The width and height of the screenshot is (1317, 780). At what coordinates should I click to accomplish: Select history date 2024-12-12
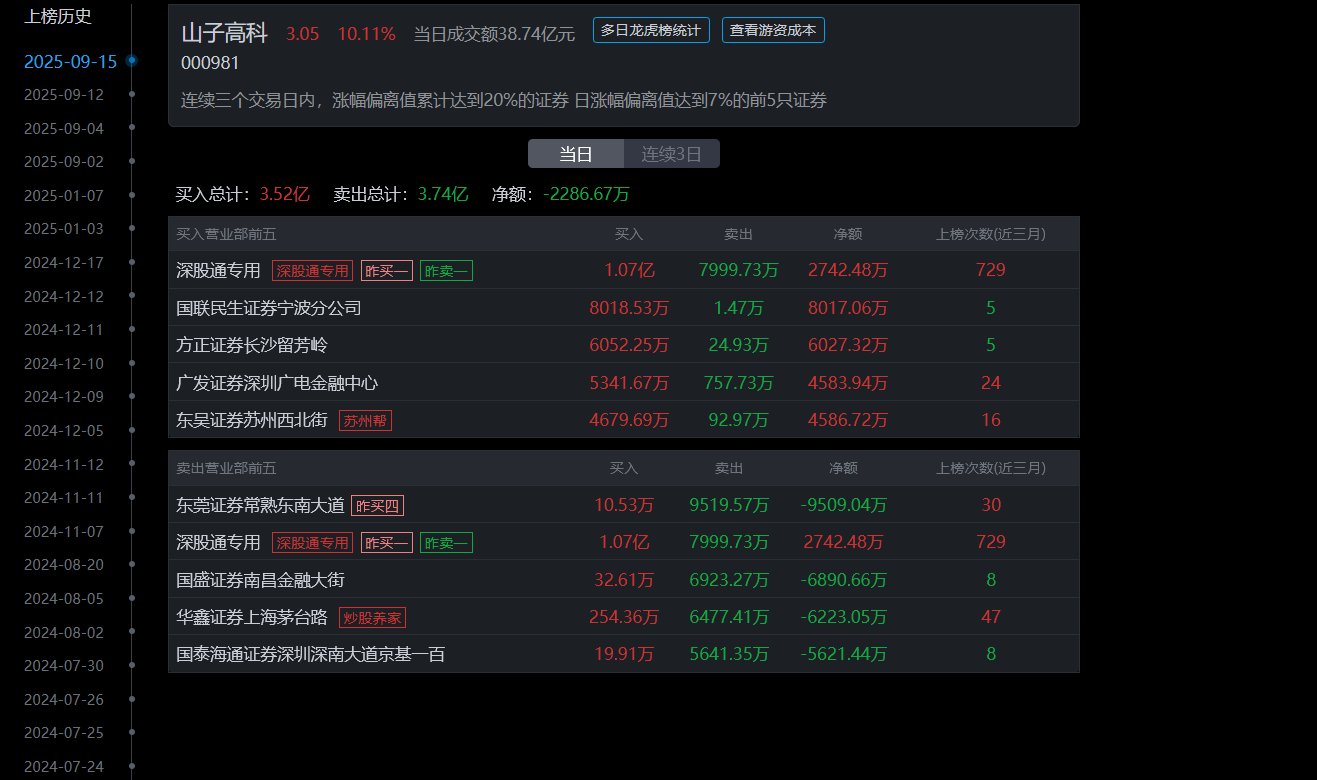64,296
